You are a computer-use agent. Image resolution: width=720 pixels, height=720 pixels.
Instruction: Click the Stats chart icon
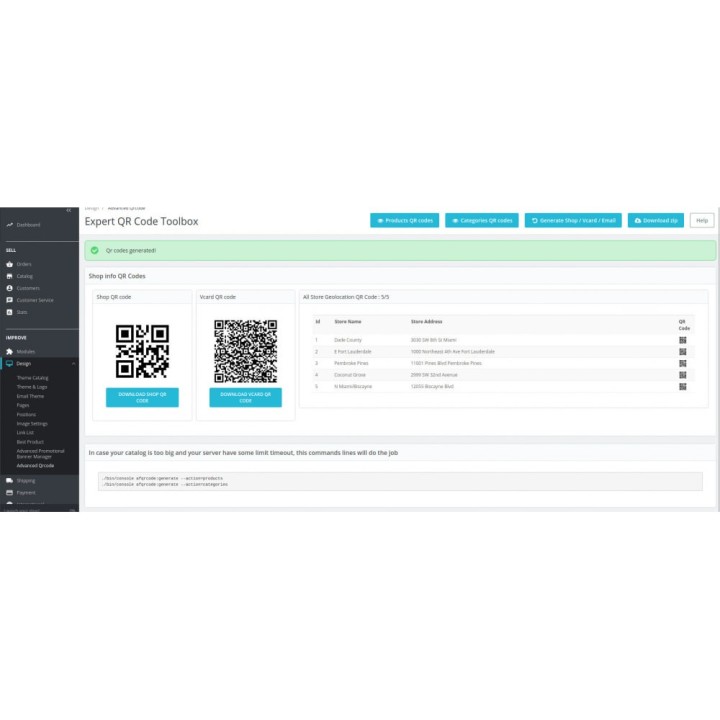[10, 312]
